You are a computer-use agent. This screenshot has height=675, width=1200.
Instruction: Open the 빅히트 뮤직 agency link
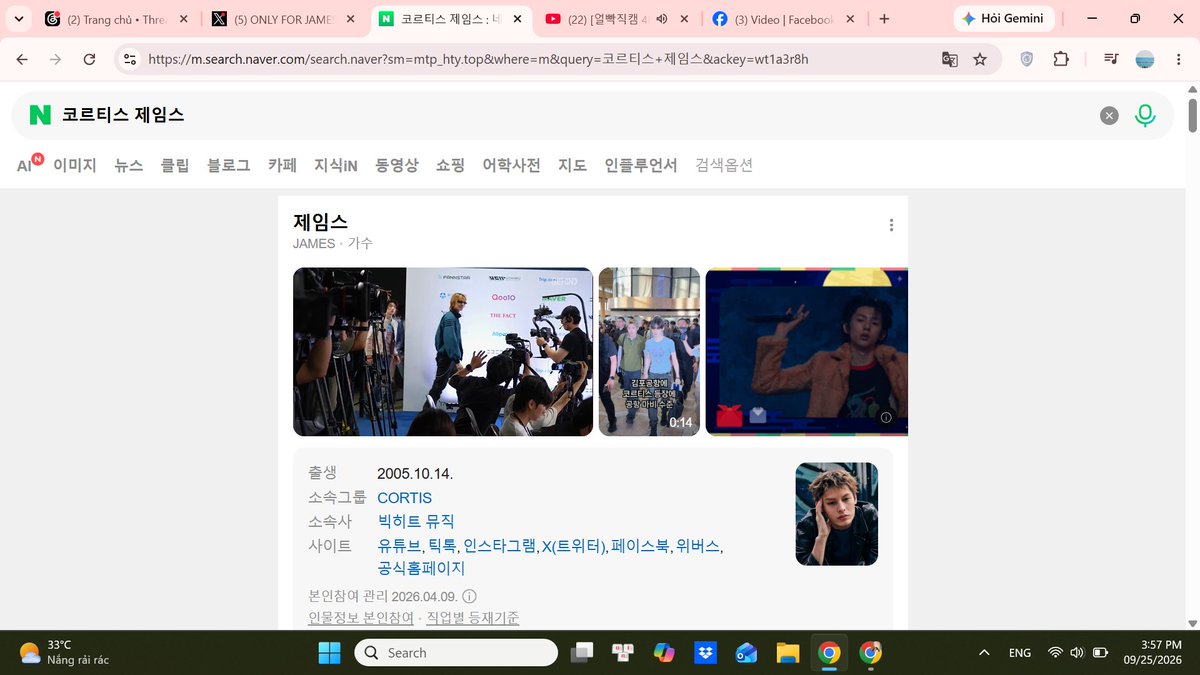[x=416, y=521]
